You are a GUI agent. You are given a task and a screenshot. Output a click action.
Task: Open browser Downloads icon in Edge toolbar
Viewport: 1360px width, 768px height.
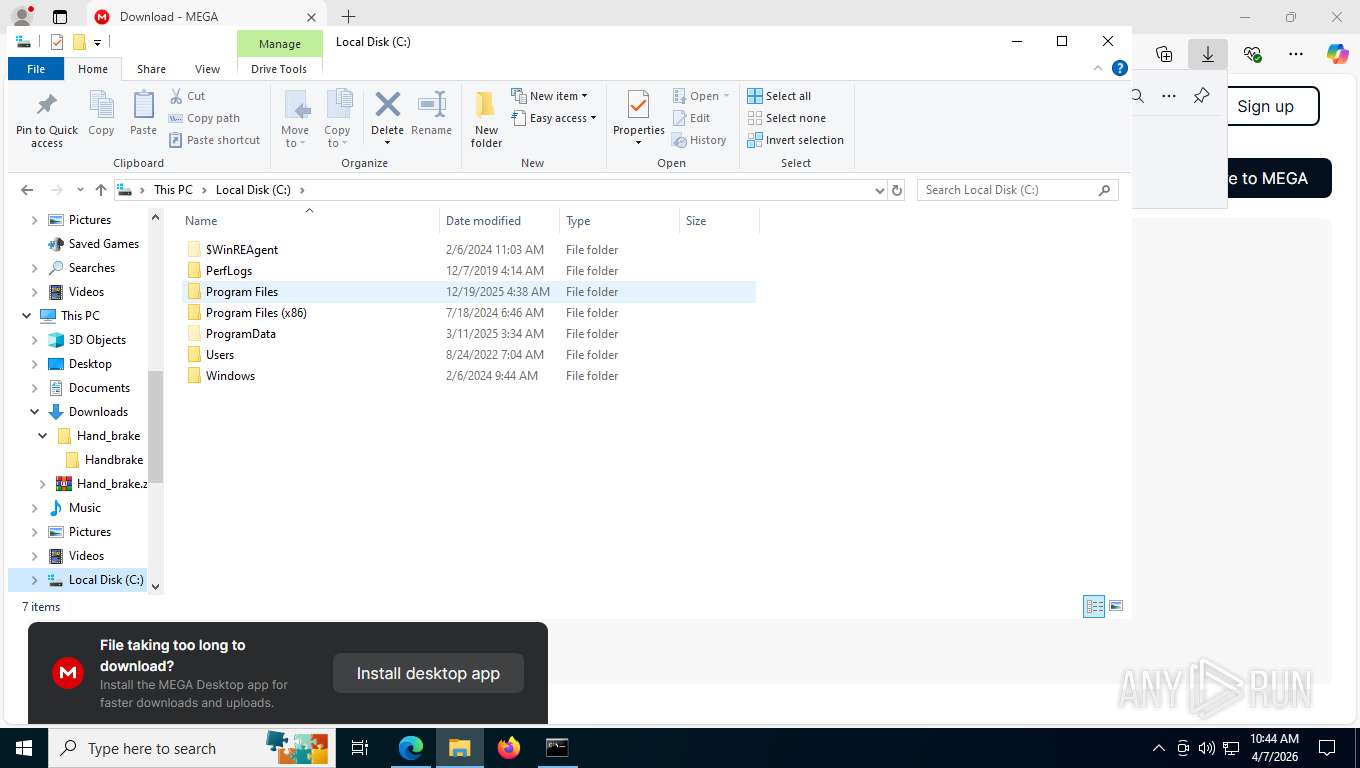click(x=1207, y=54)
